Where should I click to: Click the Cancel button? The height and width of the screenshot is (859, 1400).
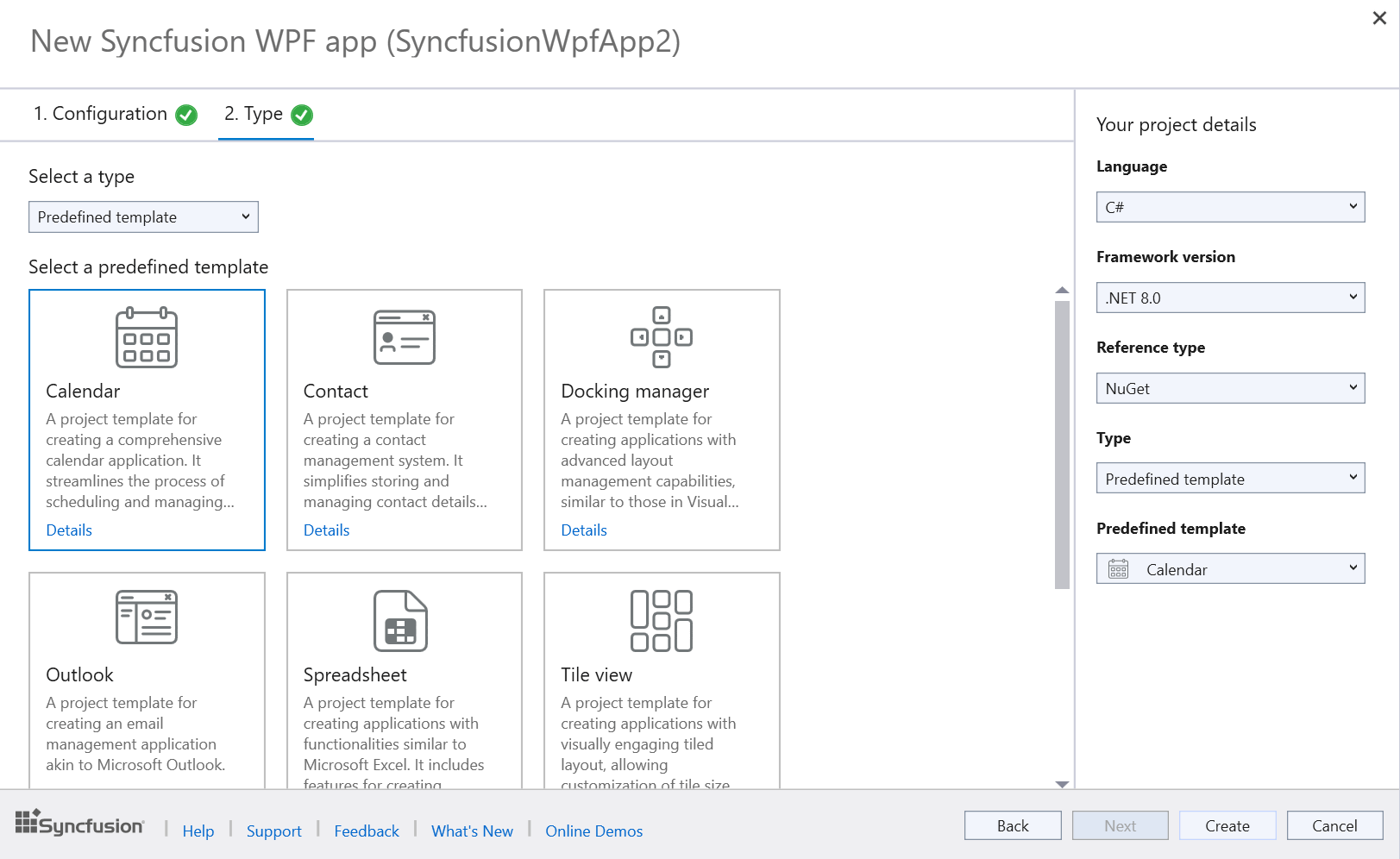pyautogui.click(x=1335, y=826)
